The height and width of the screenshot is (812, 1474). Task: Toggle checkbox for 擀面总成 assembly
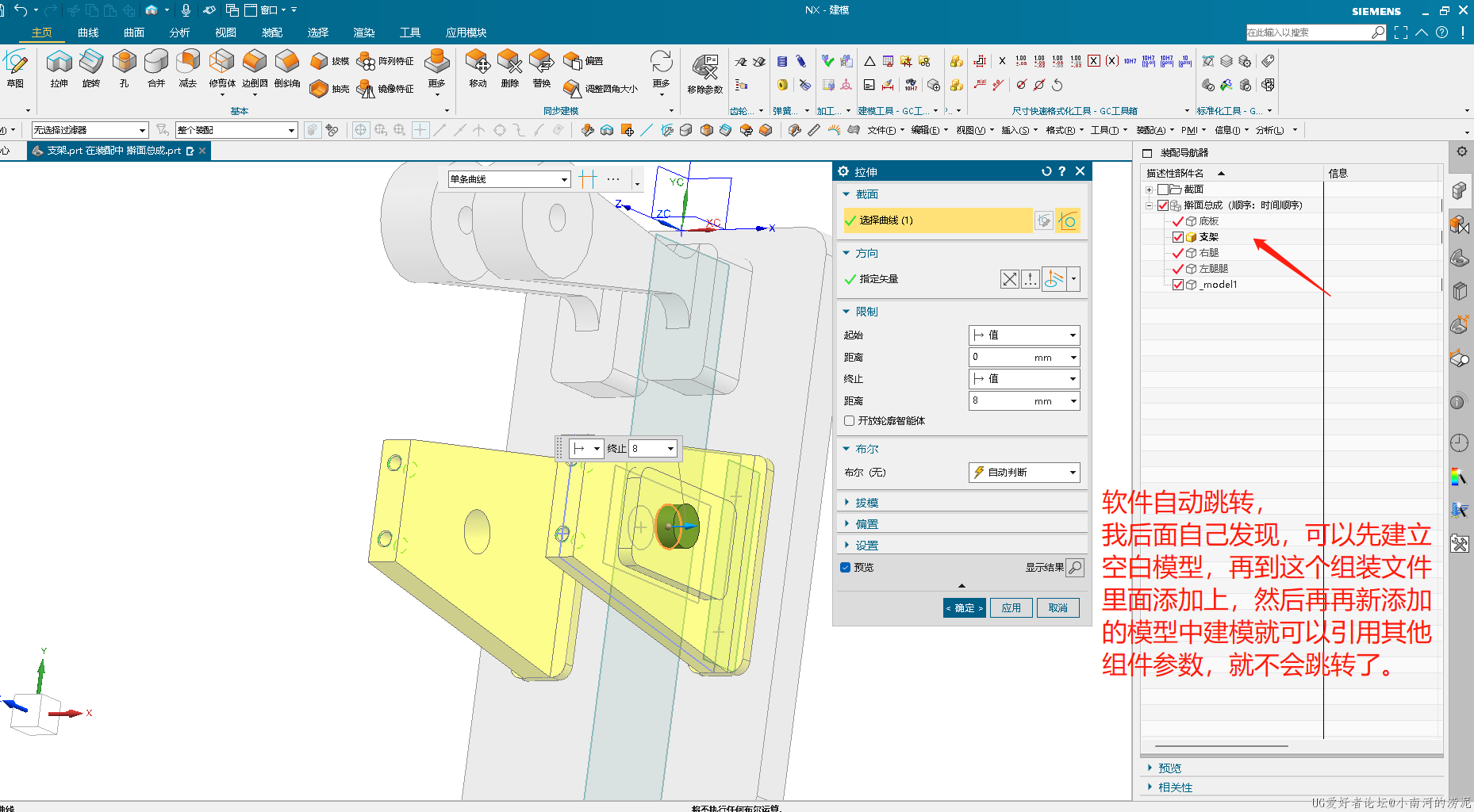click(x=1163, y=205)
